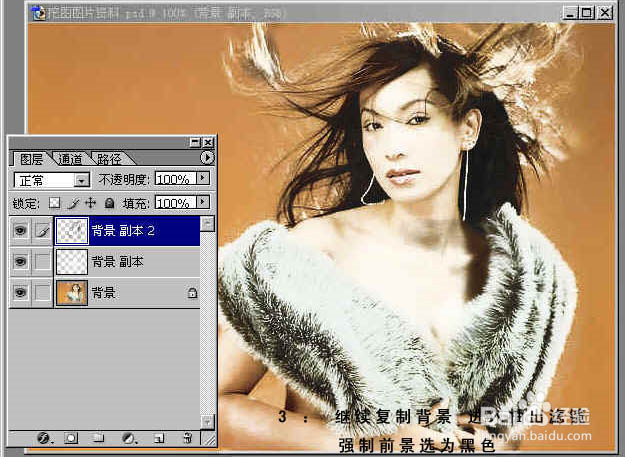Add a layer mask

click(71, 438)
